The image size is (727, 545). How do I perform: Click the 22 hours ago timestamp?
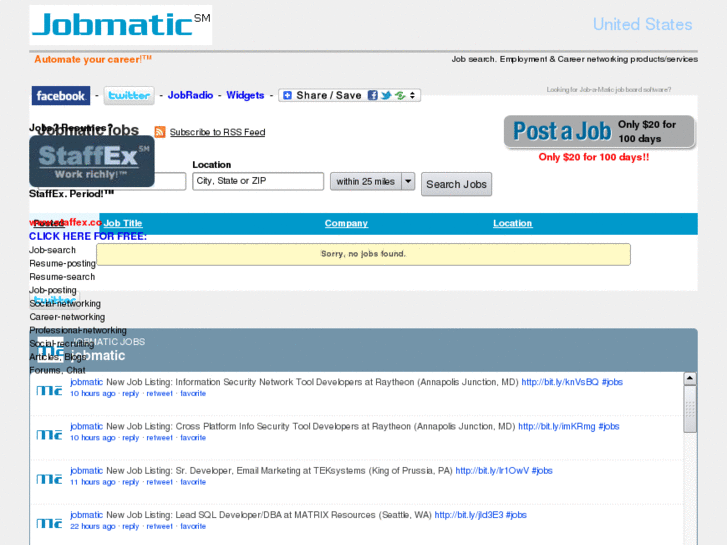click(x=93, y=526)
